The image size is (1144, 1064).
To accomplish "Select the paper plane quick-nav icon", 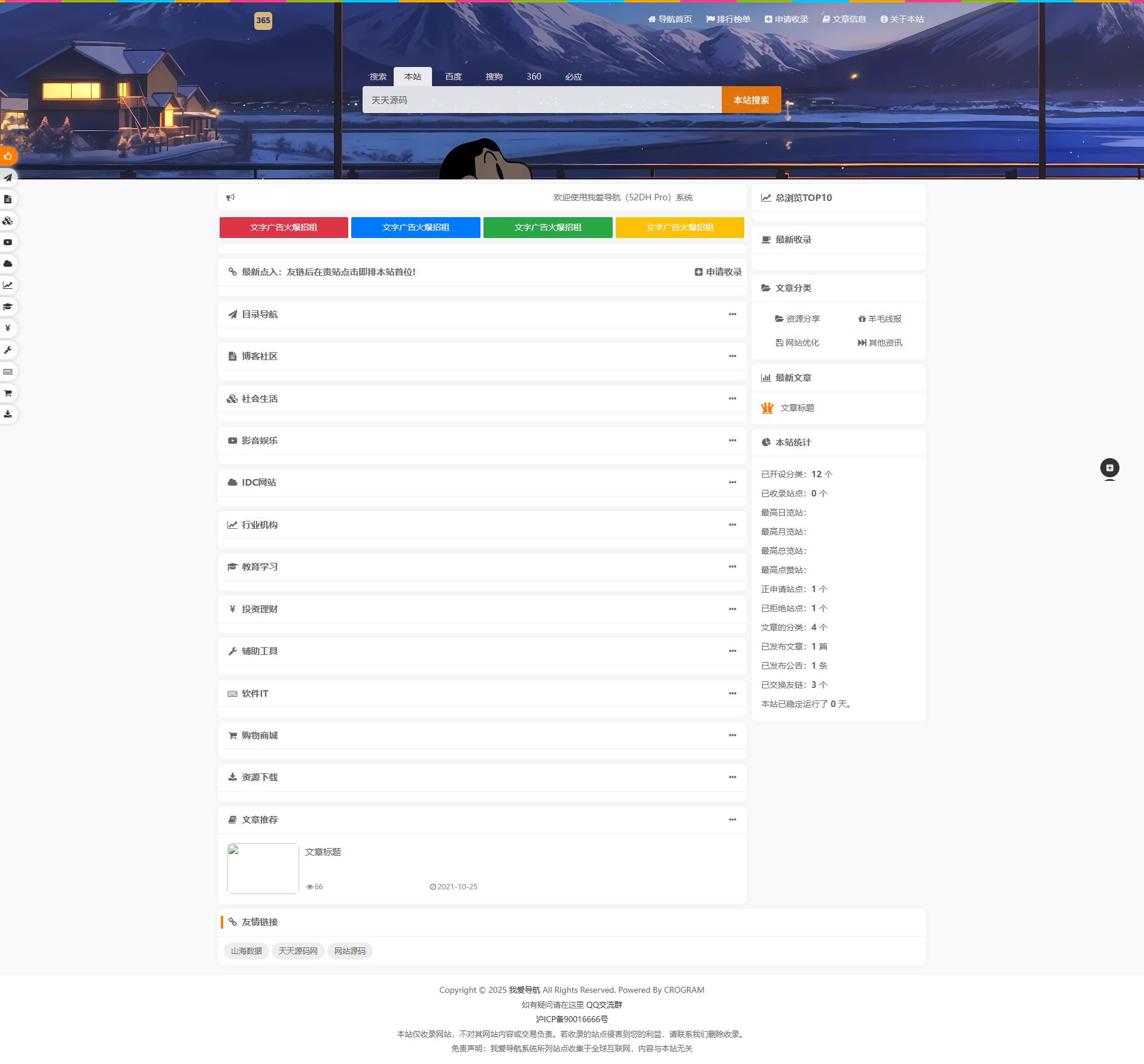I will (x=8, y=177).
